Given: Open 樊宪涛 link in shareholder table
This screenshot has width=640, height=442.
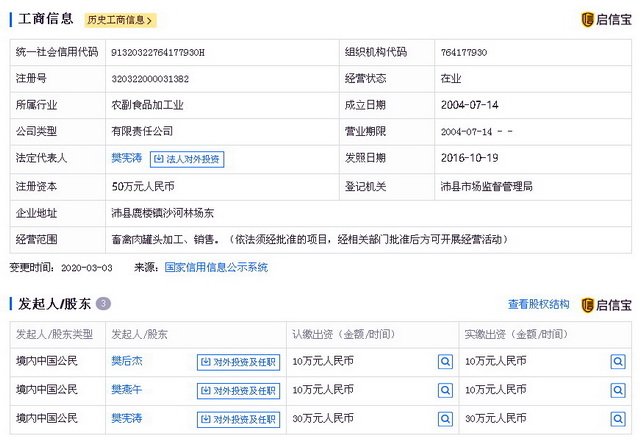Looking at the screenshot, I should (126, 417).
